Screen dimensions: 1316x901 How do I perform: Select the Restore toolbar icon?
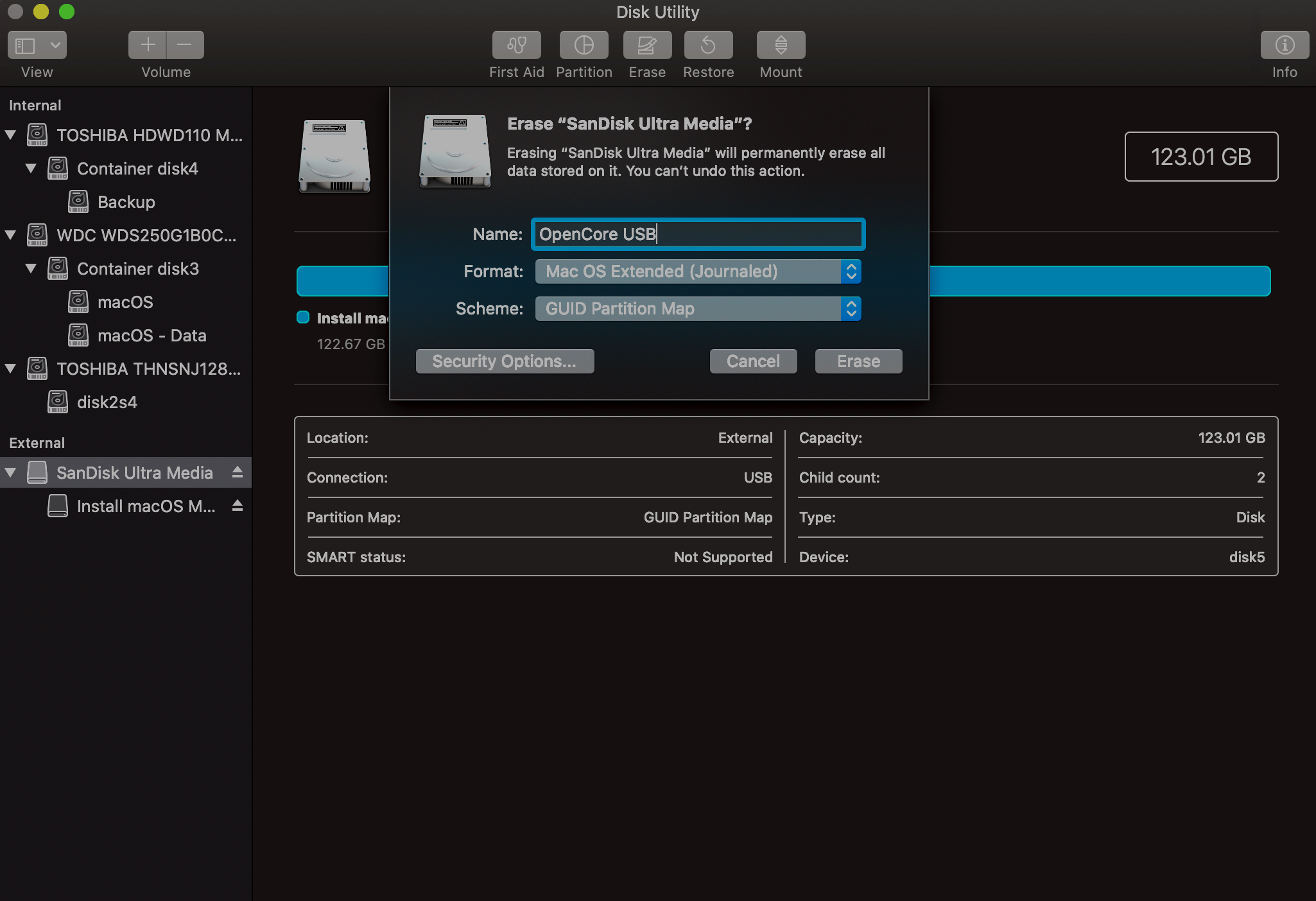708,45
